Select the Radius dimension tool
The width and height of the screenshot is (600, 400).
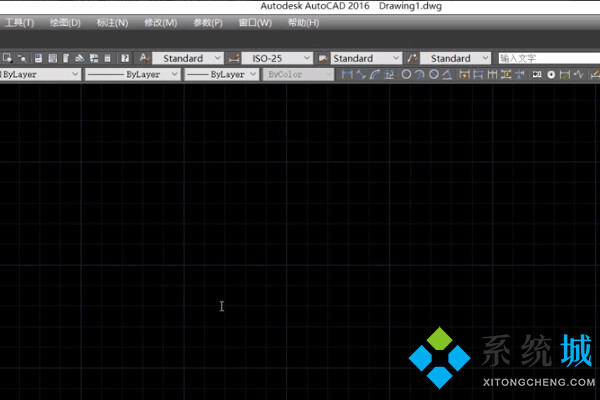click(407, 75)
